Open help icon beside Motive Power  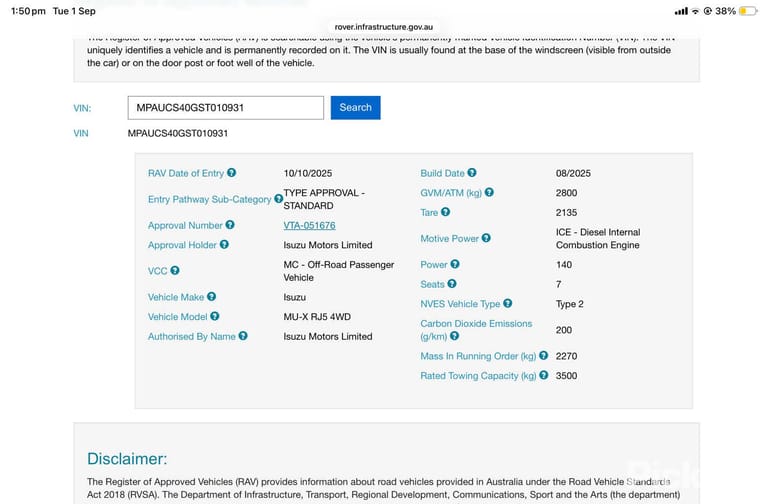click(486, 238)
